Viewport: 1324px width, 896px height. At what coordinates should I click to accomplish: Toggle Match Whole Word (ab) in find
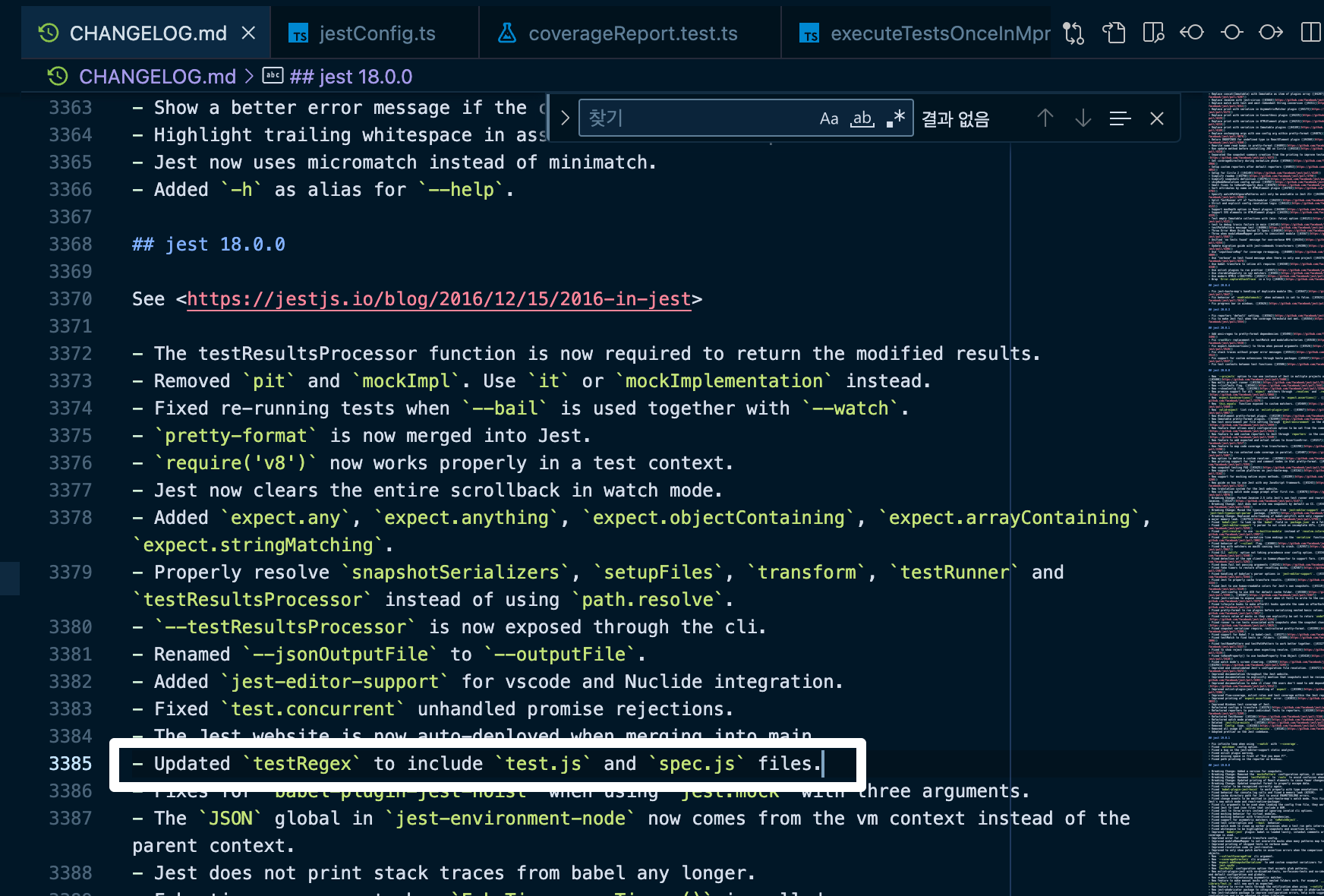(x=862, y=118)
